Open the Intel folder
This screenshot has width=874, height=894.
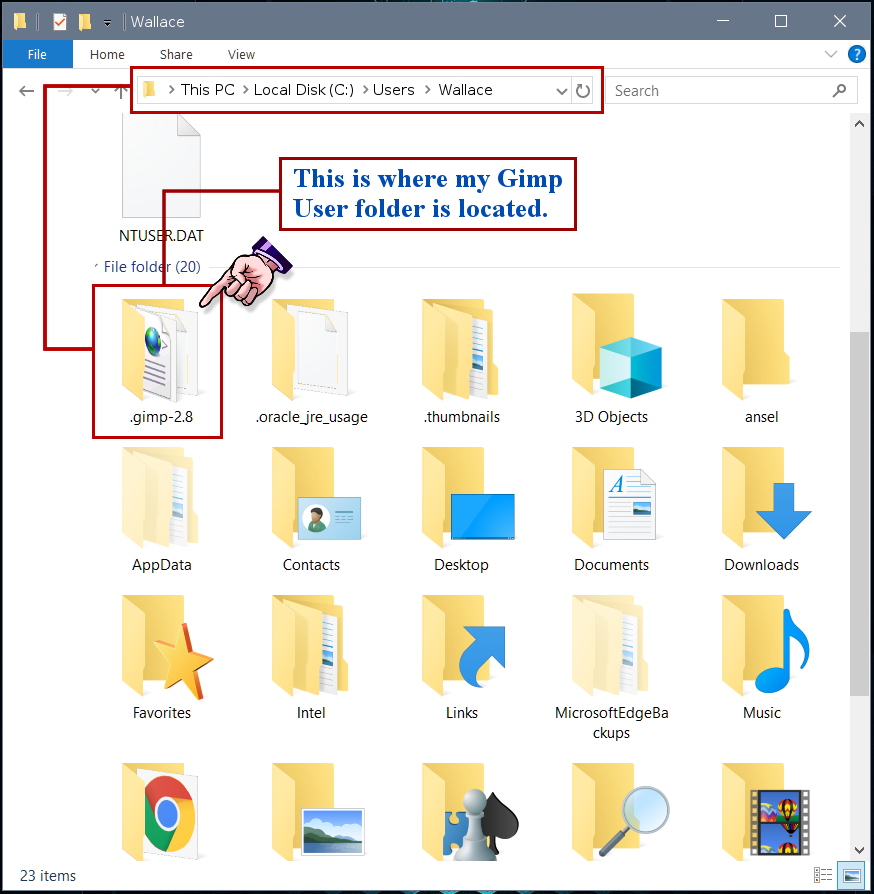click(x=311, y=657)
